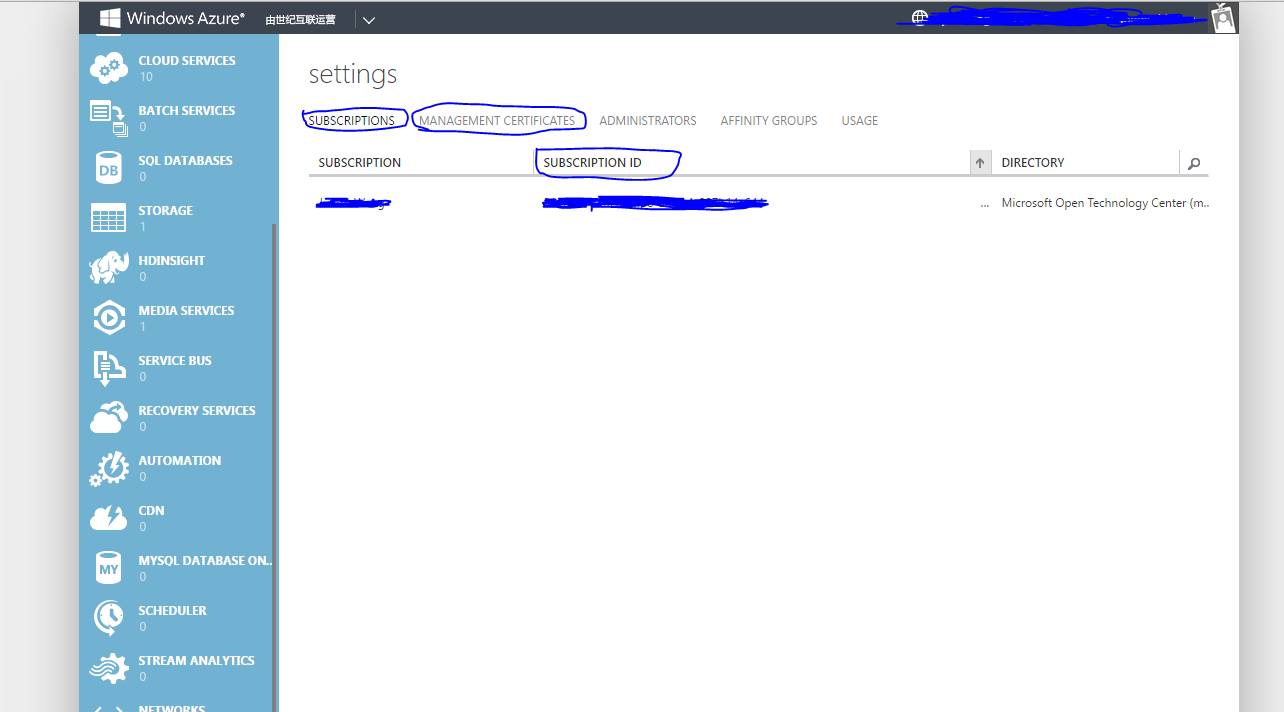Click the globe language icon
Screen dimensions: 1284x712
pyautogui.click(x=920, y=17)
